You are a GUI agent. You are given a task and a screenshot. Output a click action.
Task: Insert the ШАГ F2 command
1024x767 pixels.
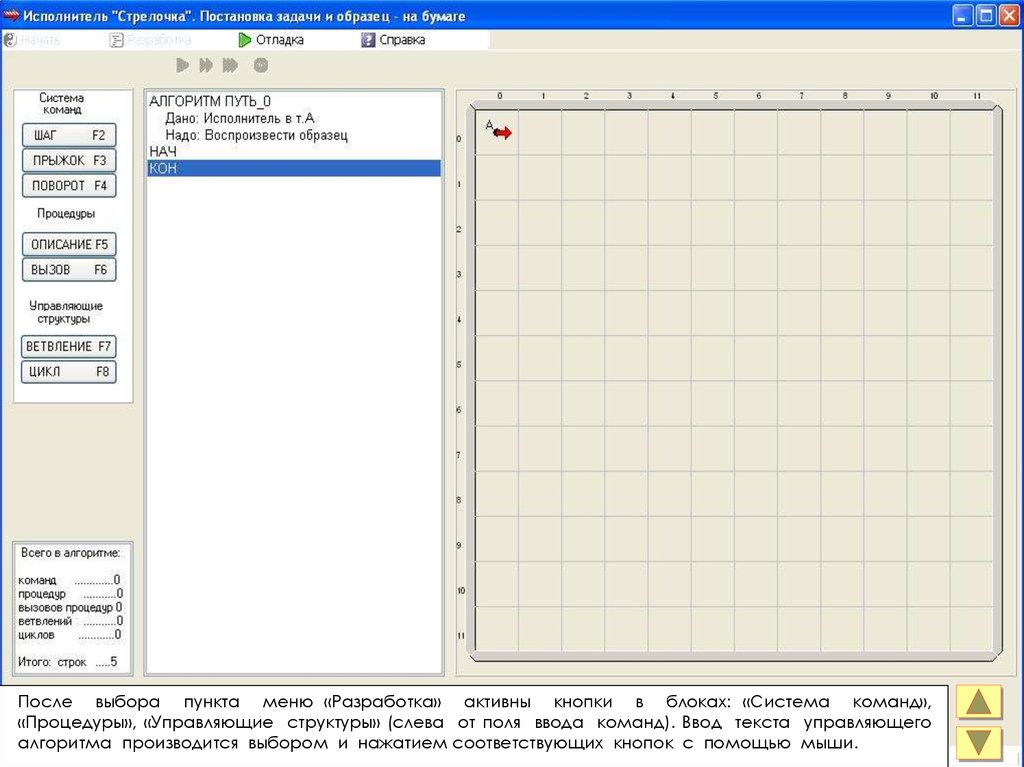point(69,135)
